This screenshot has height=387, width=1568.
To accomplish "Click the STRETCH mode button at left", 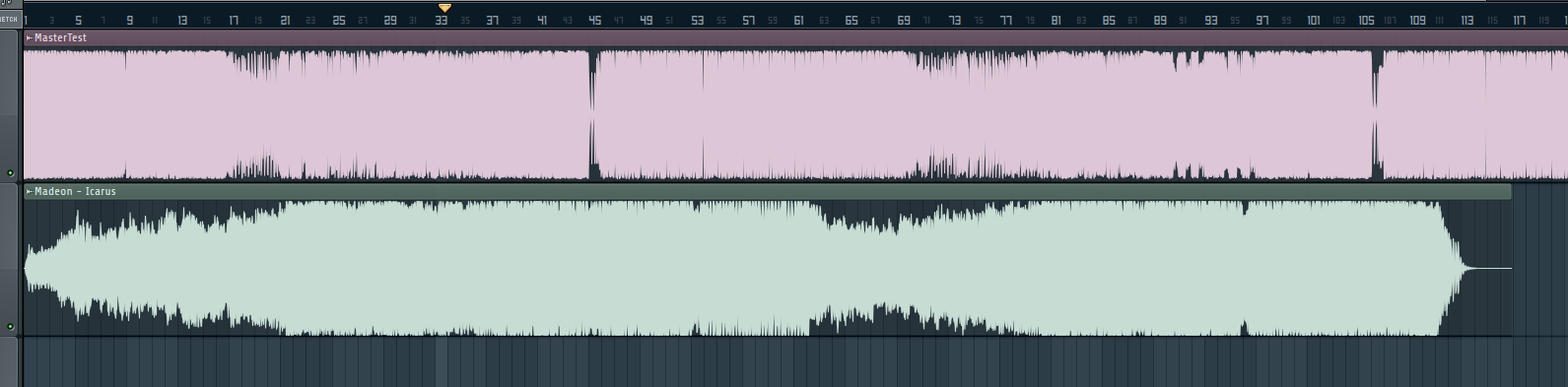I will click(9, 19).
